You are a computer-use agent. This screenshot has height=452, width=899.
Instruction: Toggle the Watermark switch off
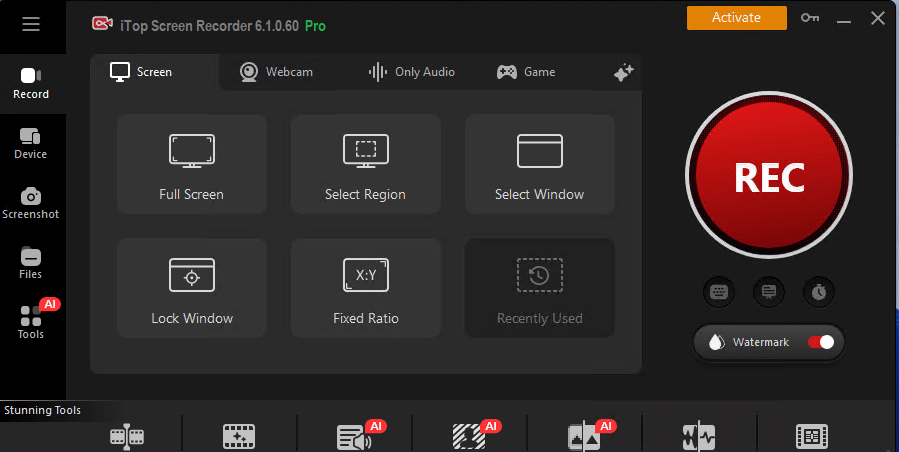coord(821,342)
